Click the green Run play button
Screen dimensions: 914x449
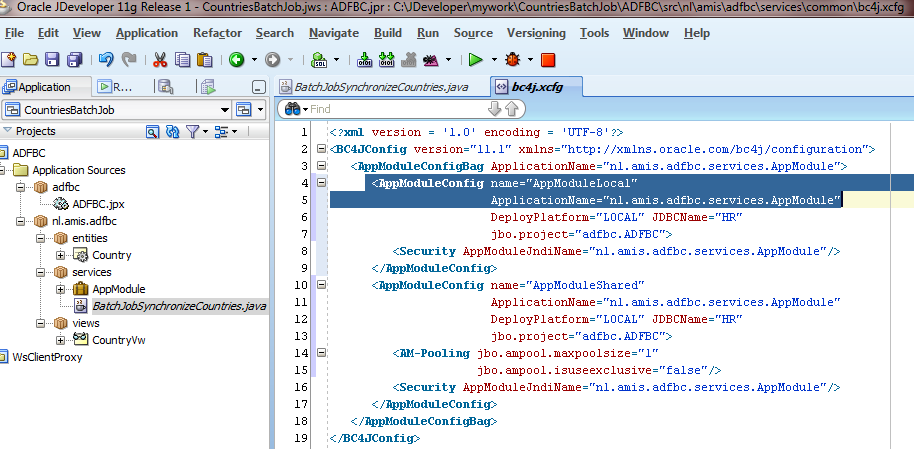tap(477, 61)
